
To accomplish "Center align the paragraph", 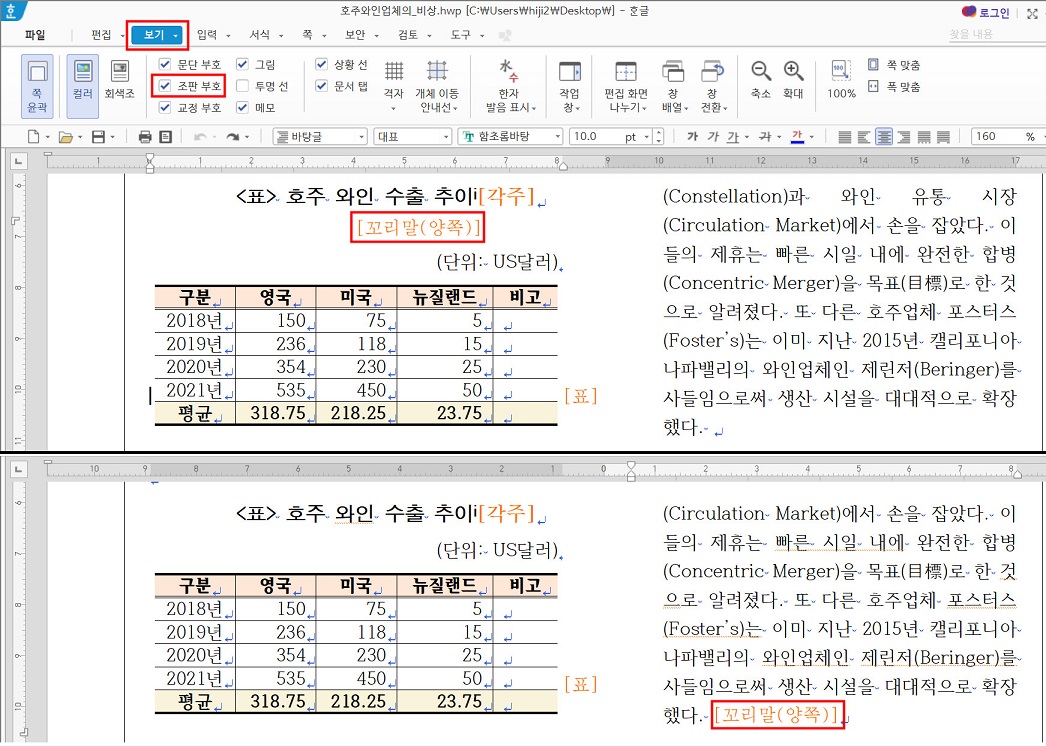I will click(x=884, y=137).
